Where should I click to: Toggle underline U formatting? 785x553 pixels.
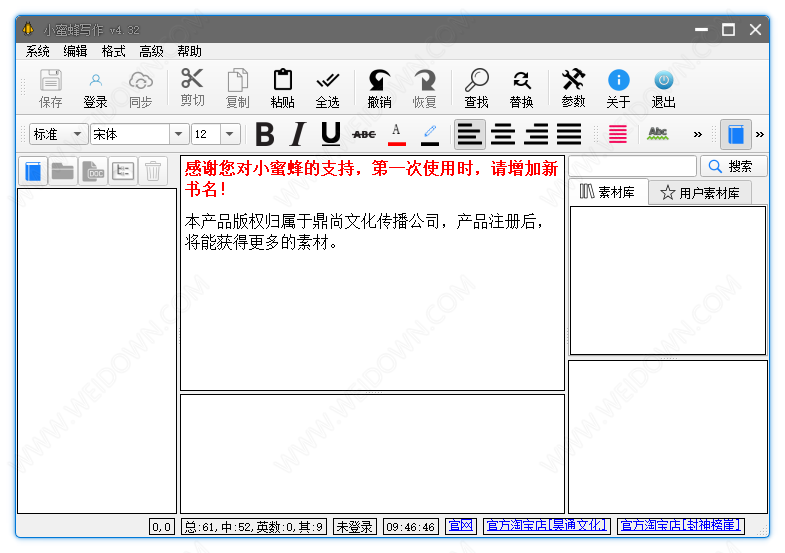(x=331, y=134)
